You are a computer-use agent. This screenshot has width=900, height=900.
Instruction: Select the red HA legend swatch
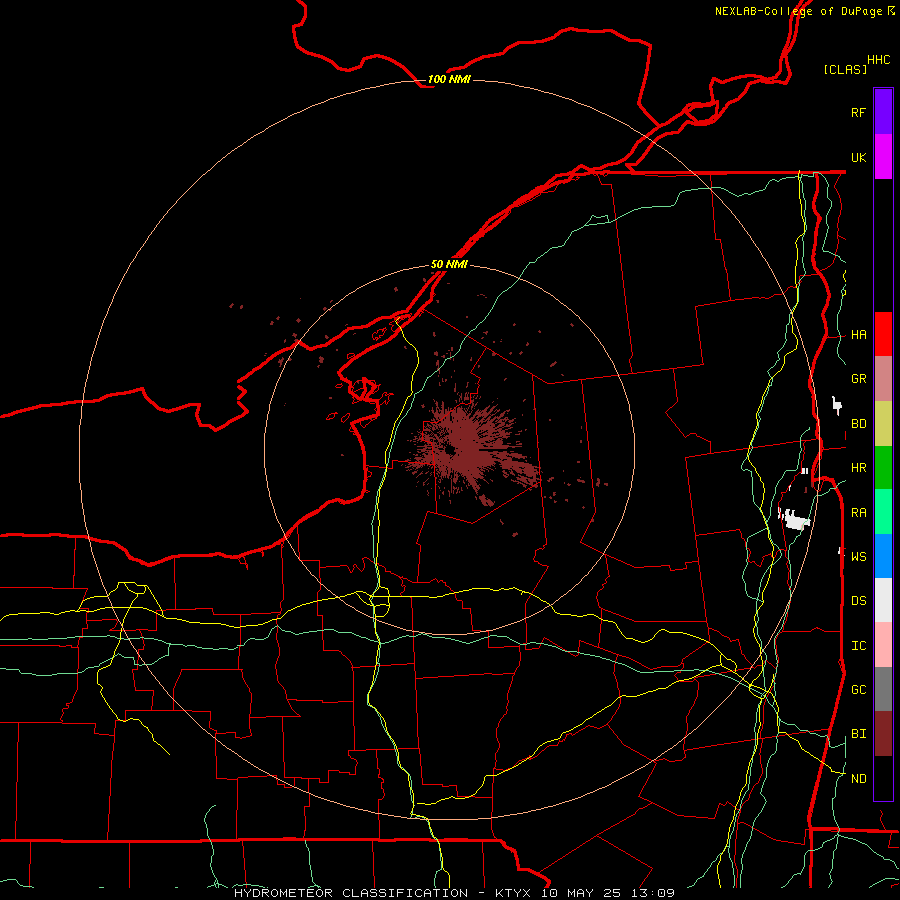click(883, 334)
